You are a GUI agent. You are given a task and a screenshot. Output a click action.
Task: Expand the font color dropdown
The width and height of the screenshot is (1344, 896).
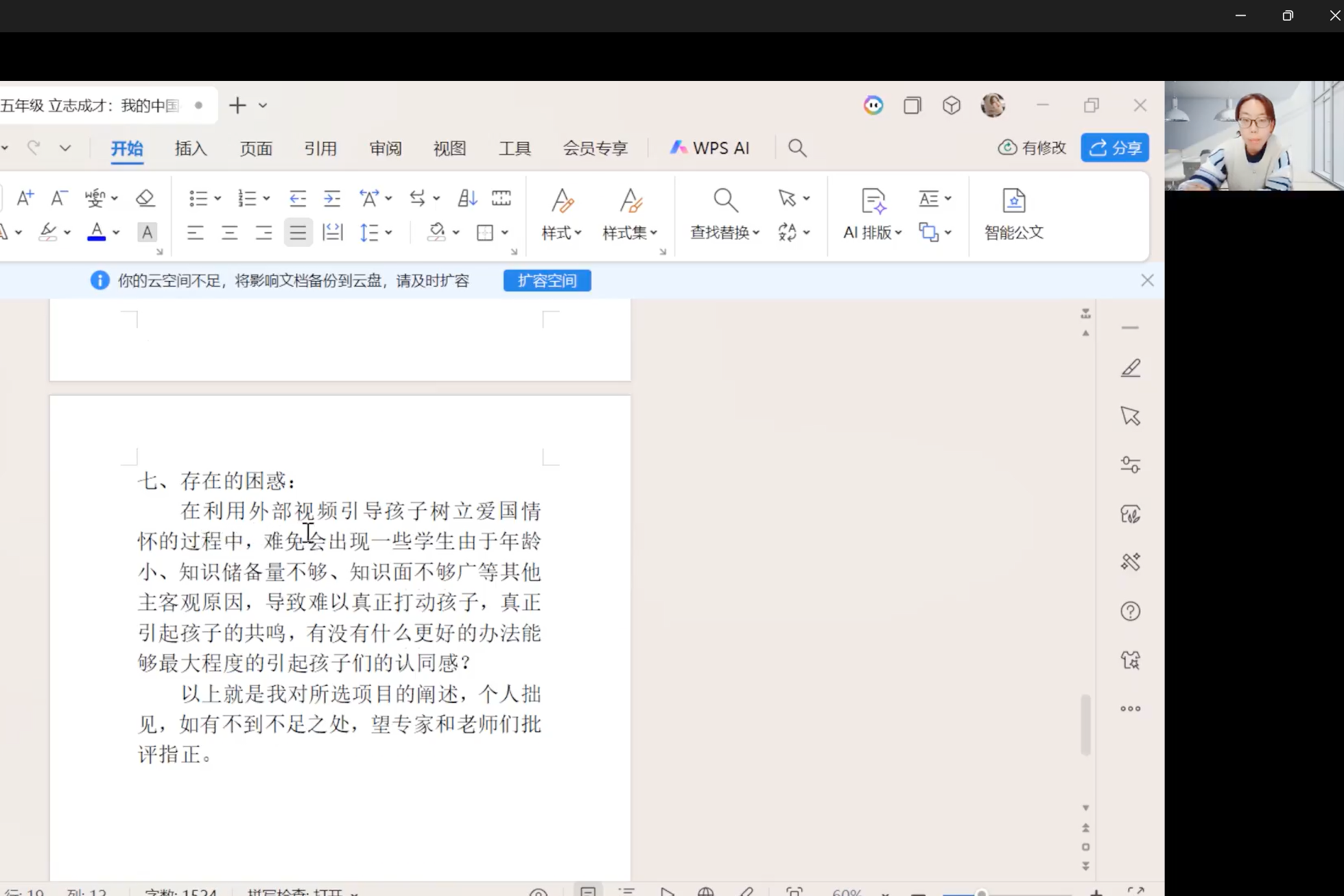click(115, 232)
